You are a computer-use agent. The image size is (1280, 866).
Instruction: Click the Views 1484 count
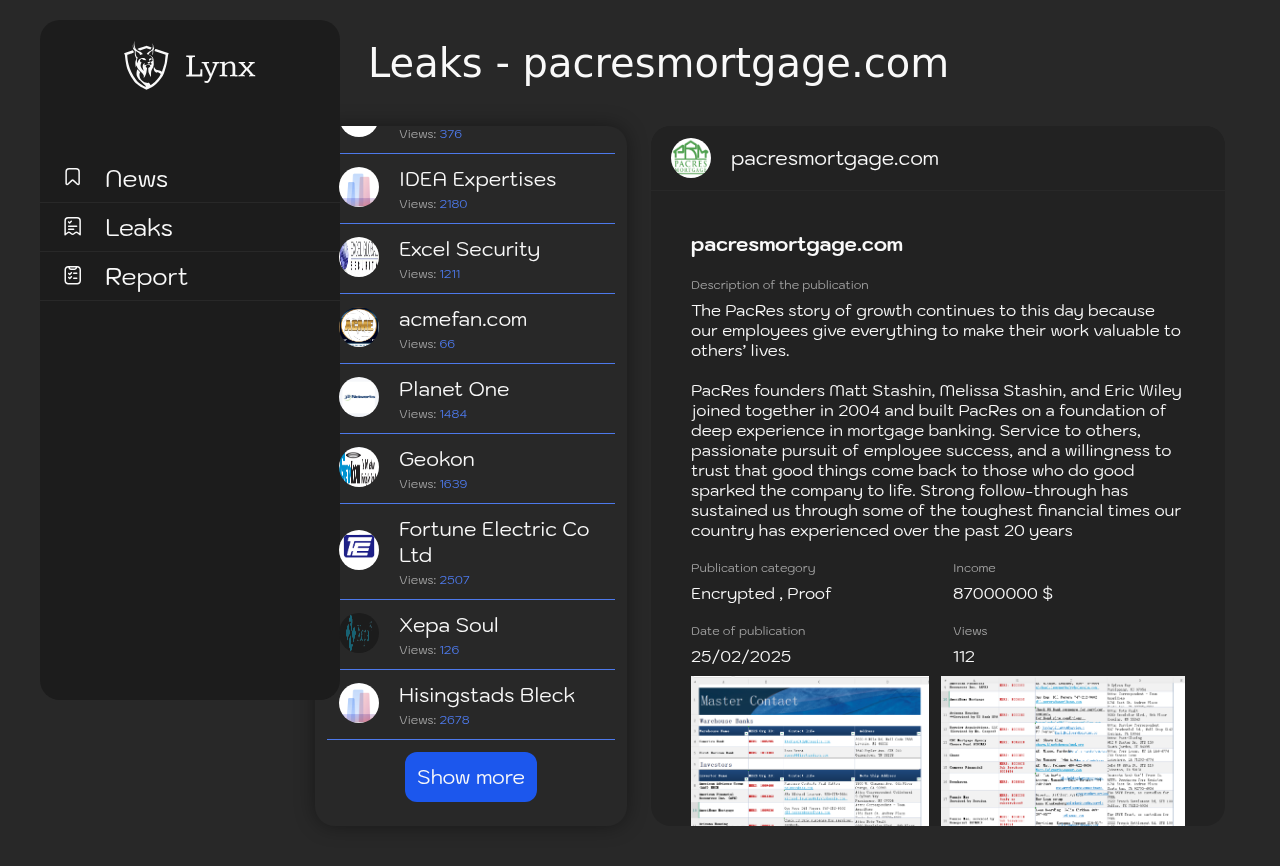453,414
